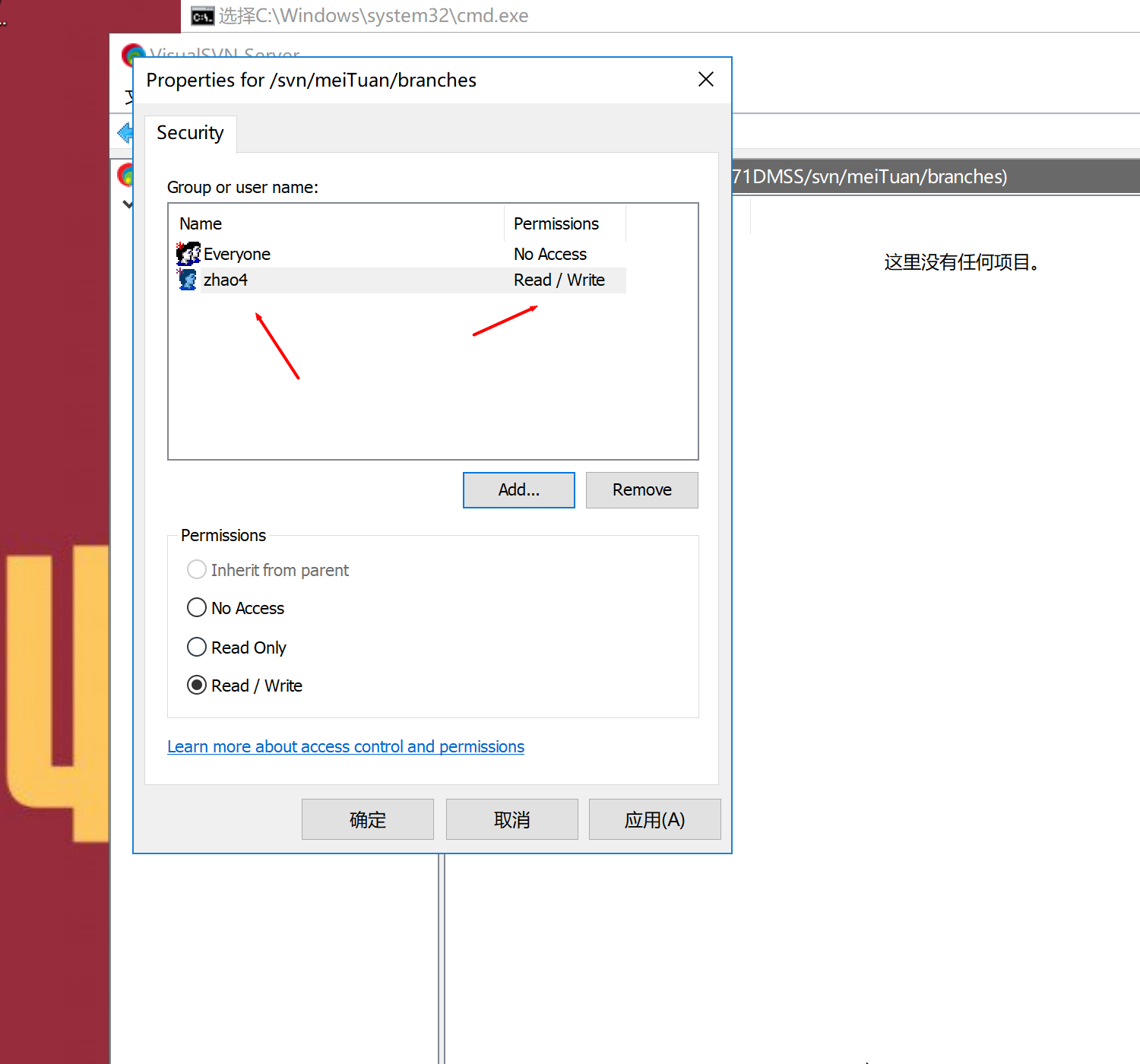
Task: Click the blue back navigation arrow
Action: click(125, 133)
